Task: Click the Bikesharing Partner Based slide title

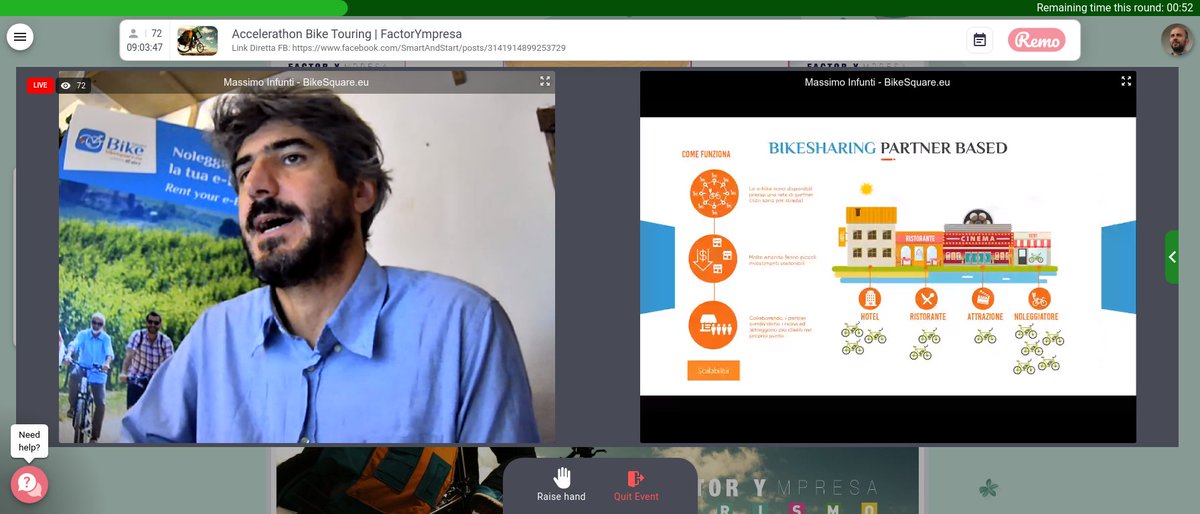Action: (x=887, y=148)
